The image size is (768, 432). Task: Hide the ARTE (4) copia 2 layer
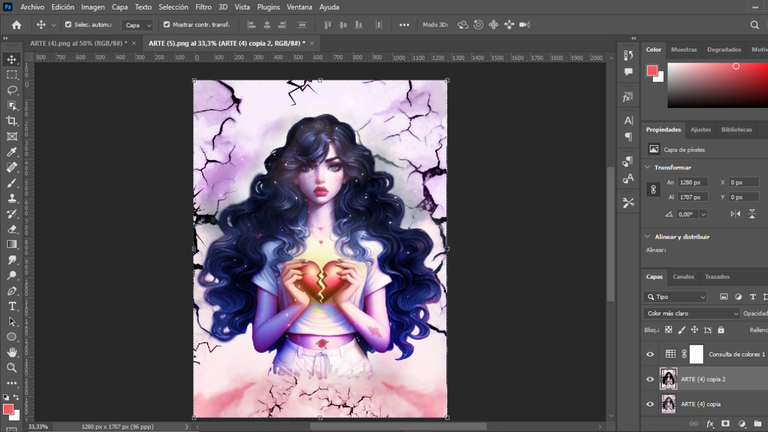click(x=650, y=379)
